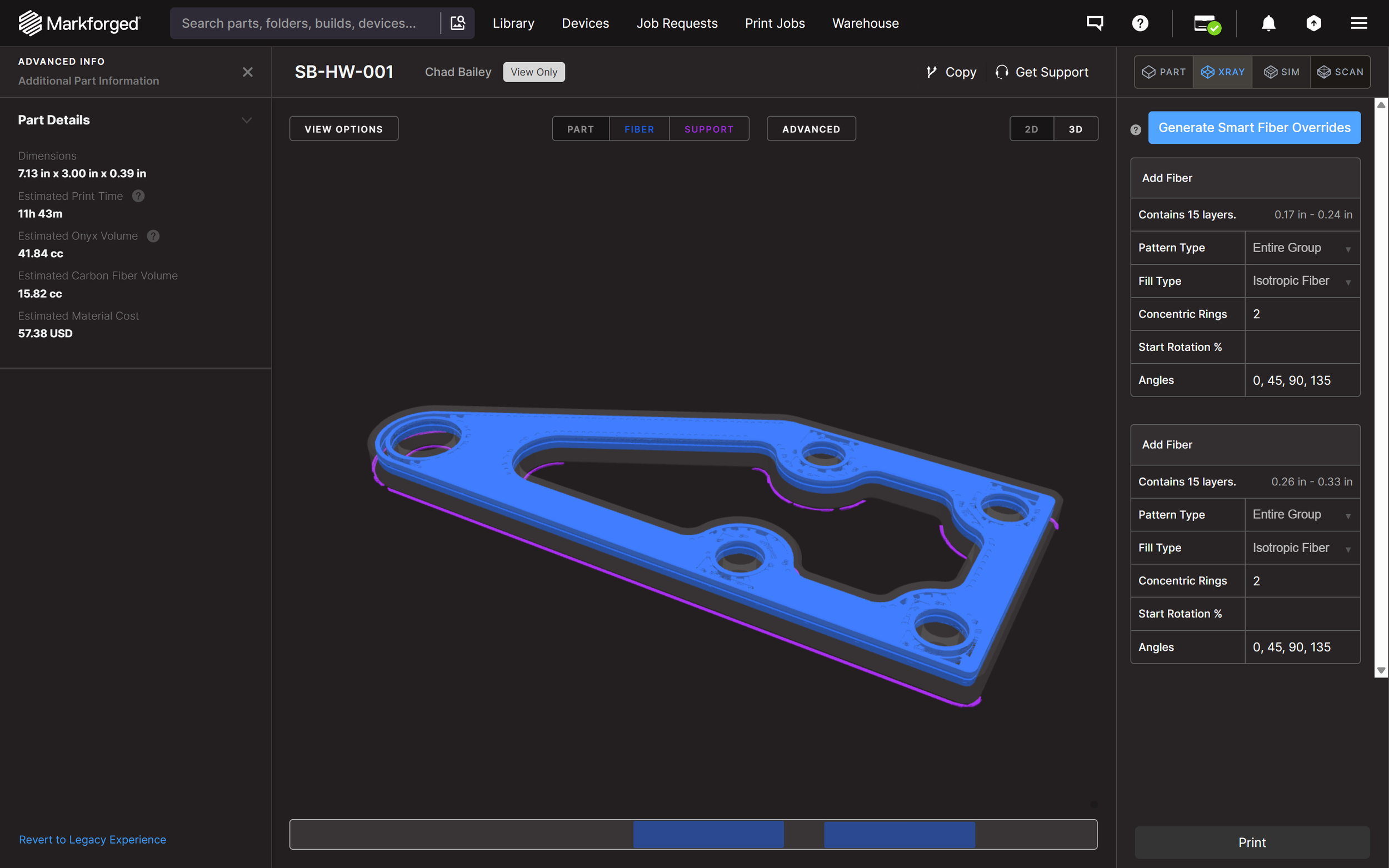Viewport: 1389px width, 868px height.
Task: Click the print time value 11h 43m
Action: 40,214
